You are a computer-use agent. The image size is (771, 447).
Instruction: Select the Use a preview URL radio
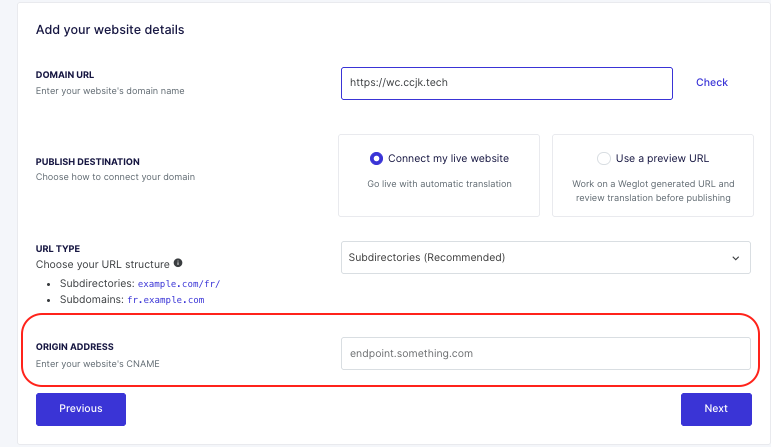click(x=604, y=158)
